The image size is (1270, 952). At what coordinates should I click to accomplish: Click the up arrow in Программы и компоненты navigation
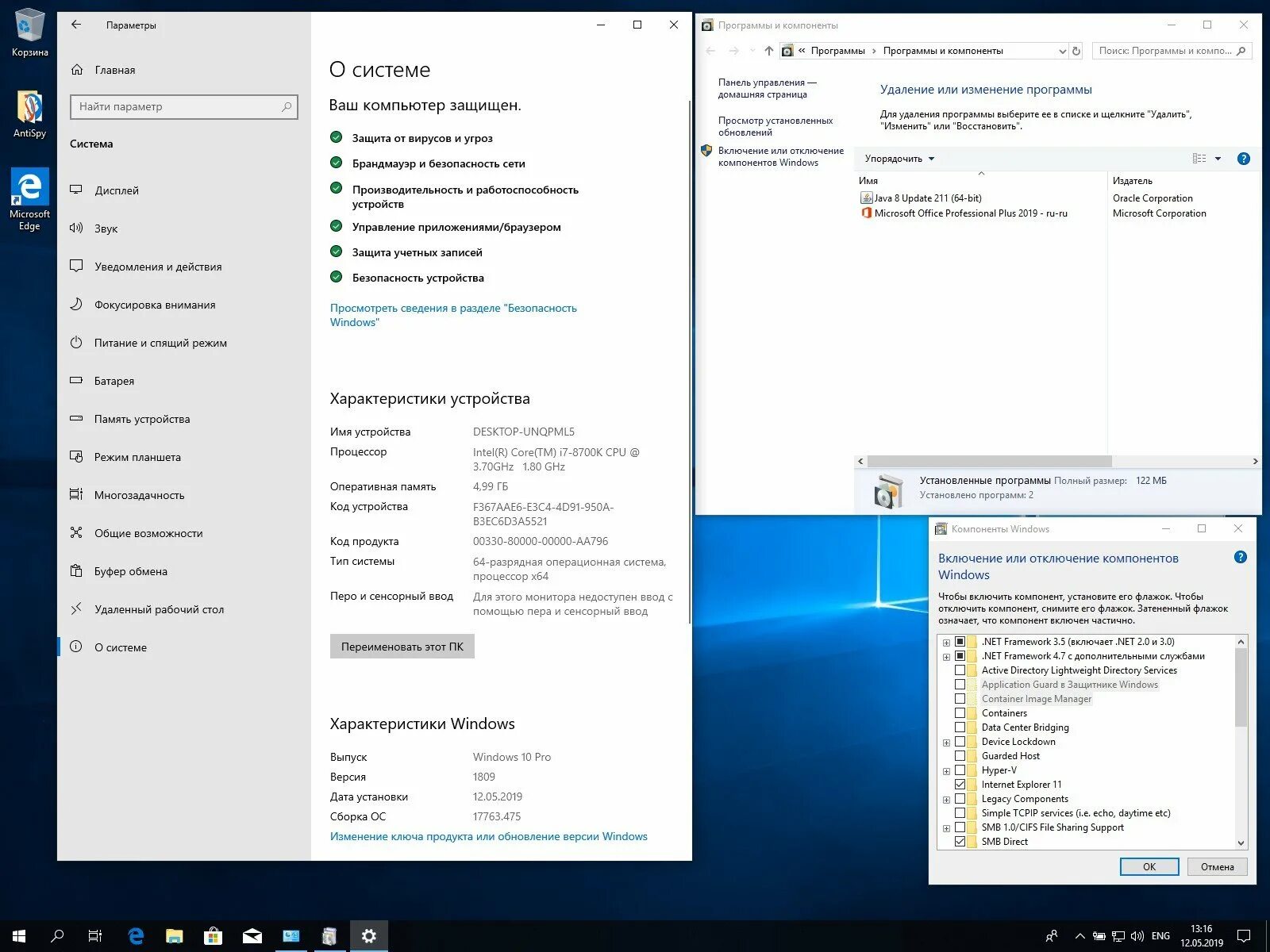click(x=769, y=51)
